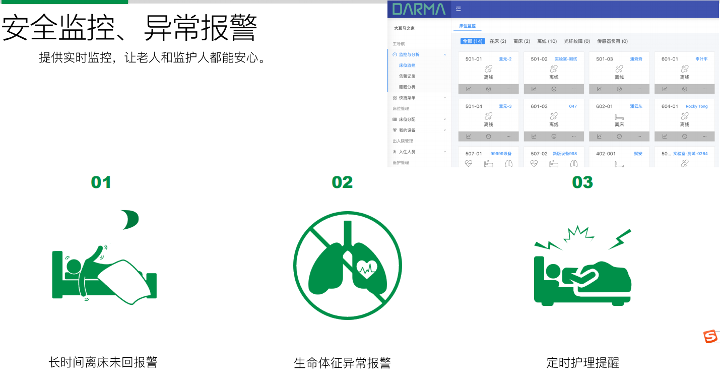The height and width of the screenshot is (386, 720).
Task: Click the '安全监控、异常报警' slide heading
Action: [129, 28]
